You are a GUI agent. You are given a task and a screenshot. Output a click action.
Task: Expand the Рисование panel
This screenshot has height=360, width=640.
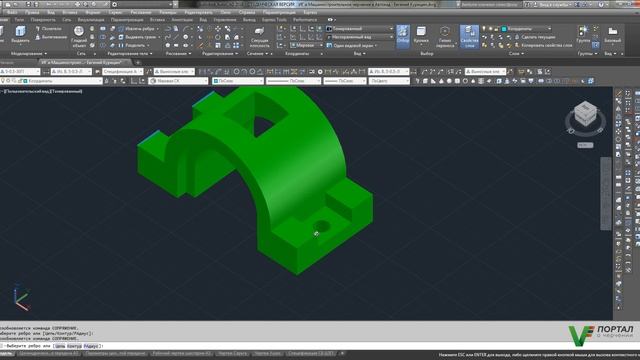178,53
